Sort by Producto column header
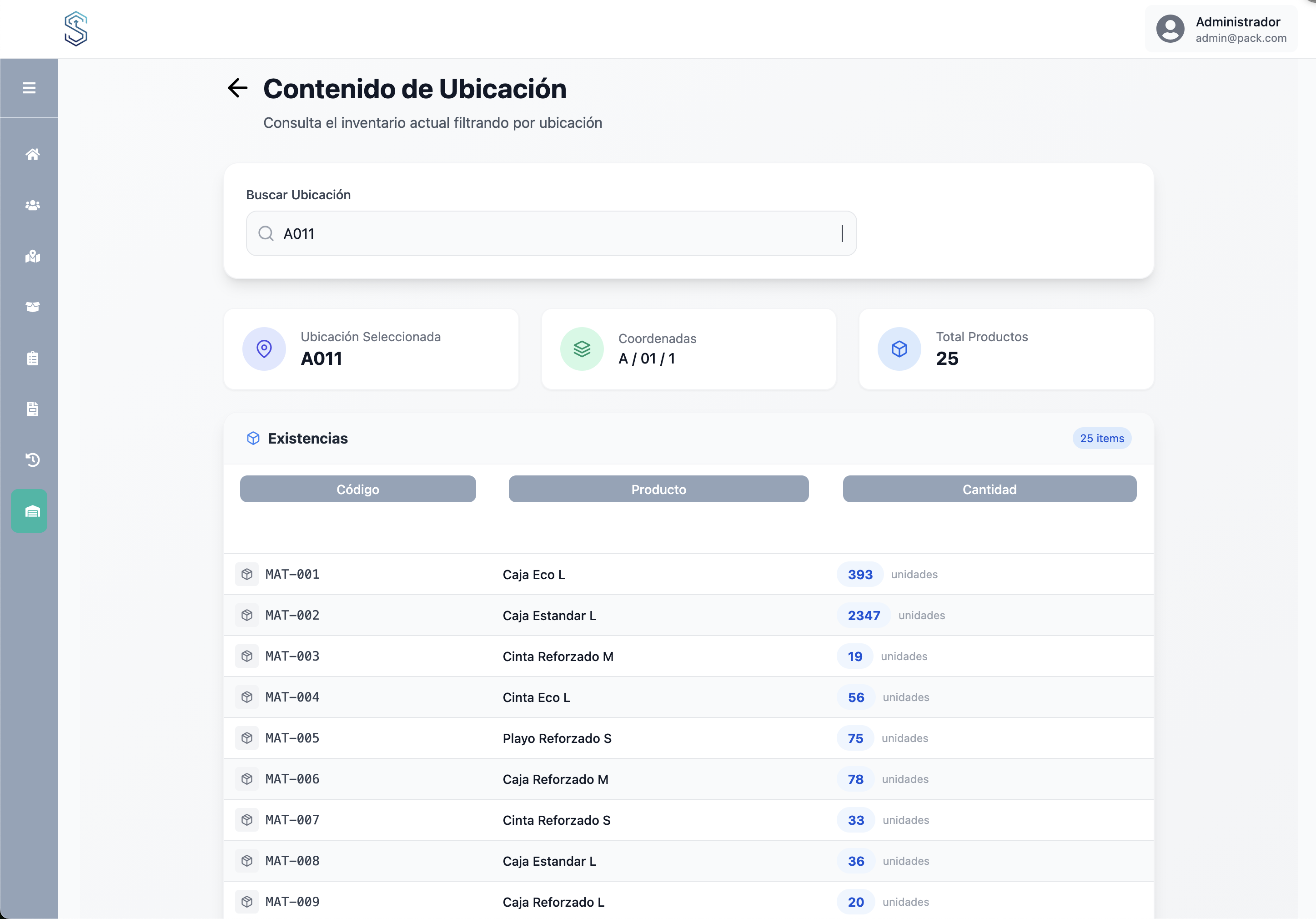The height and width of the screenshot is (919, 1316). pyautogui.click(x=658, y=489)
